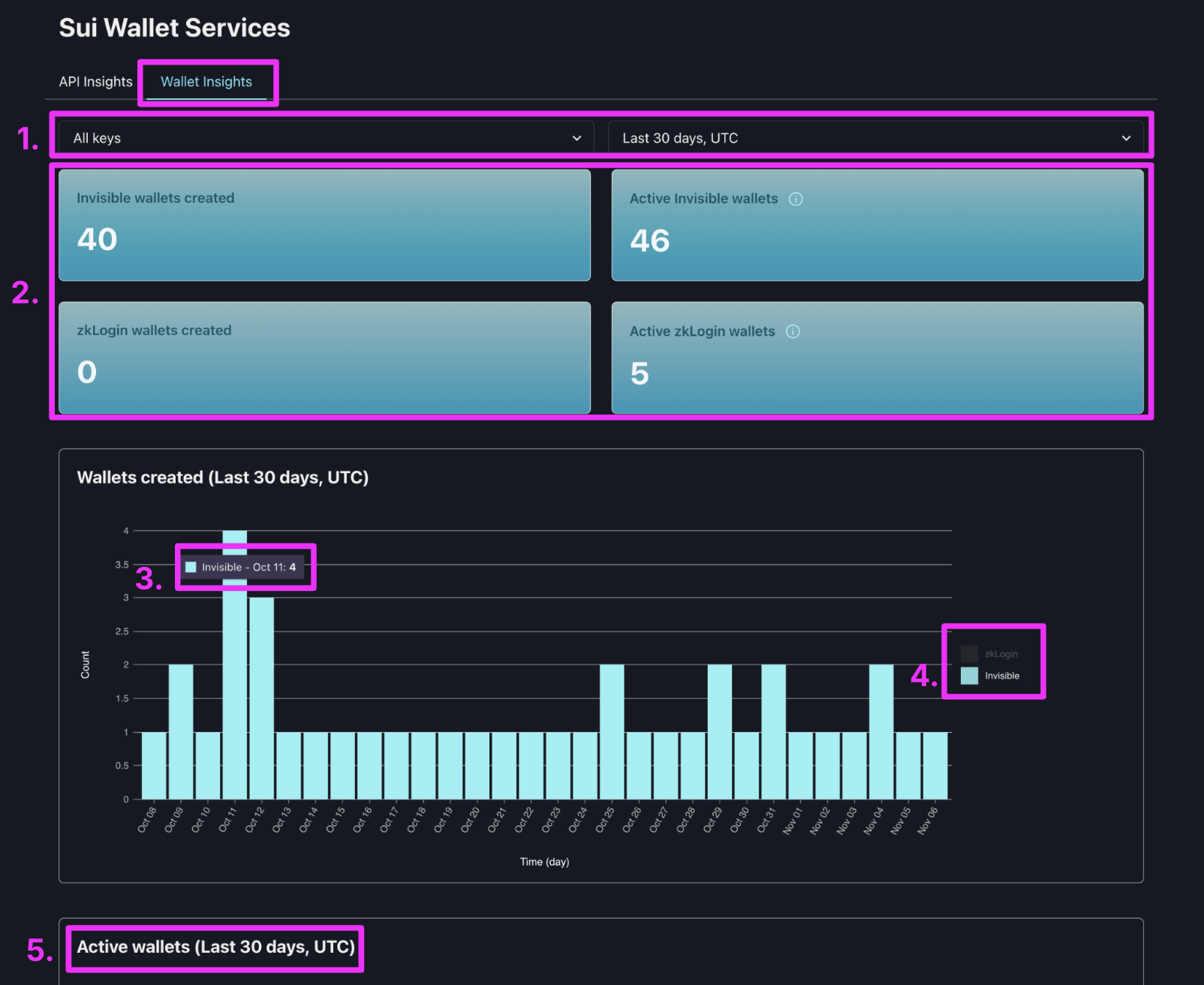The image size is (1204, 985).
Task: Click the Invisible wallets created card
Action: click(x=325, y=225)
